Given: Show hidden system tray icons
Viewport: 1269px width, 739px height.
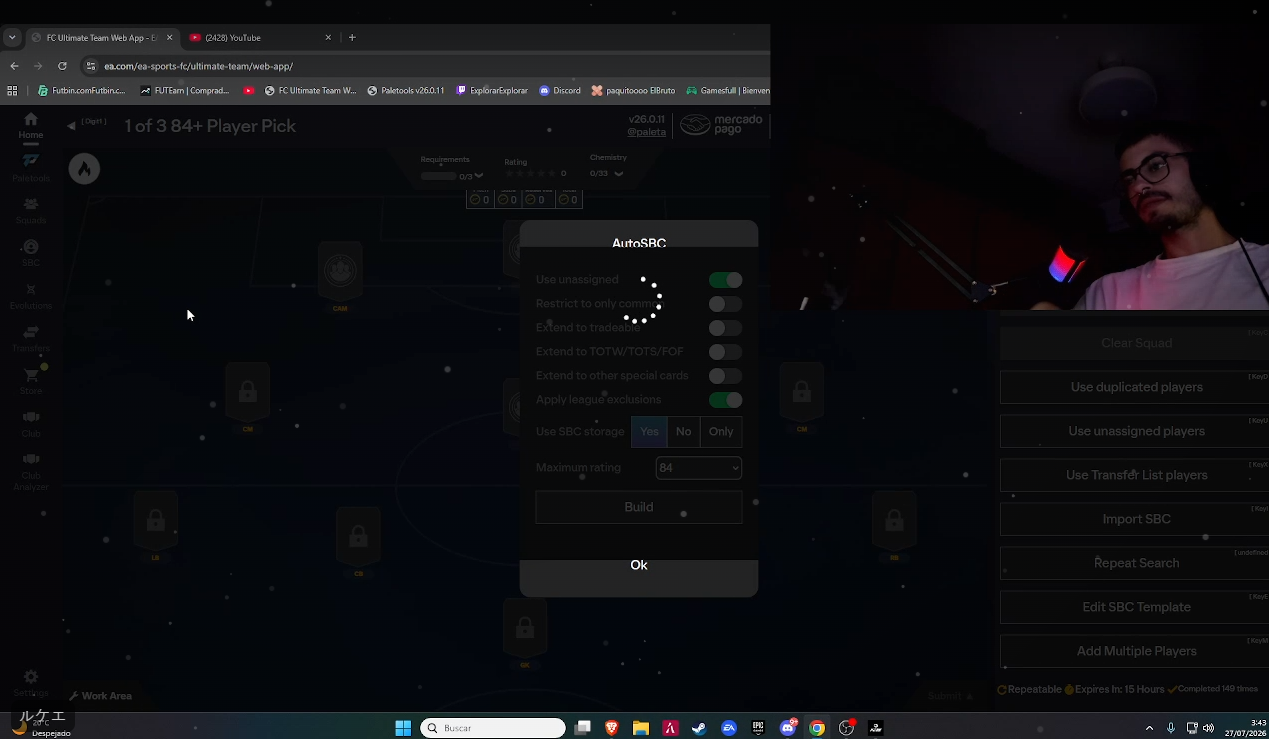Looking at the screenshot, I should pyautogui.click(x=1149, y=728).
